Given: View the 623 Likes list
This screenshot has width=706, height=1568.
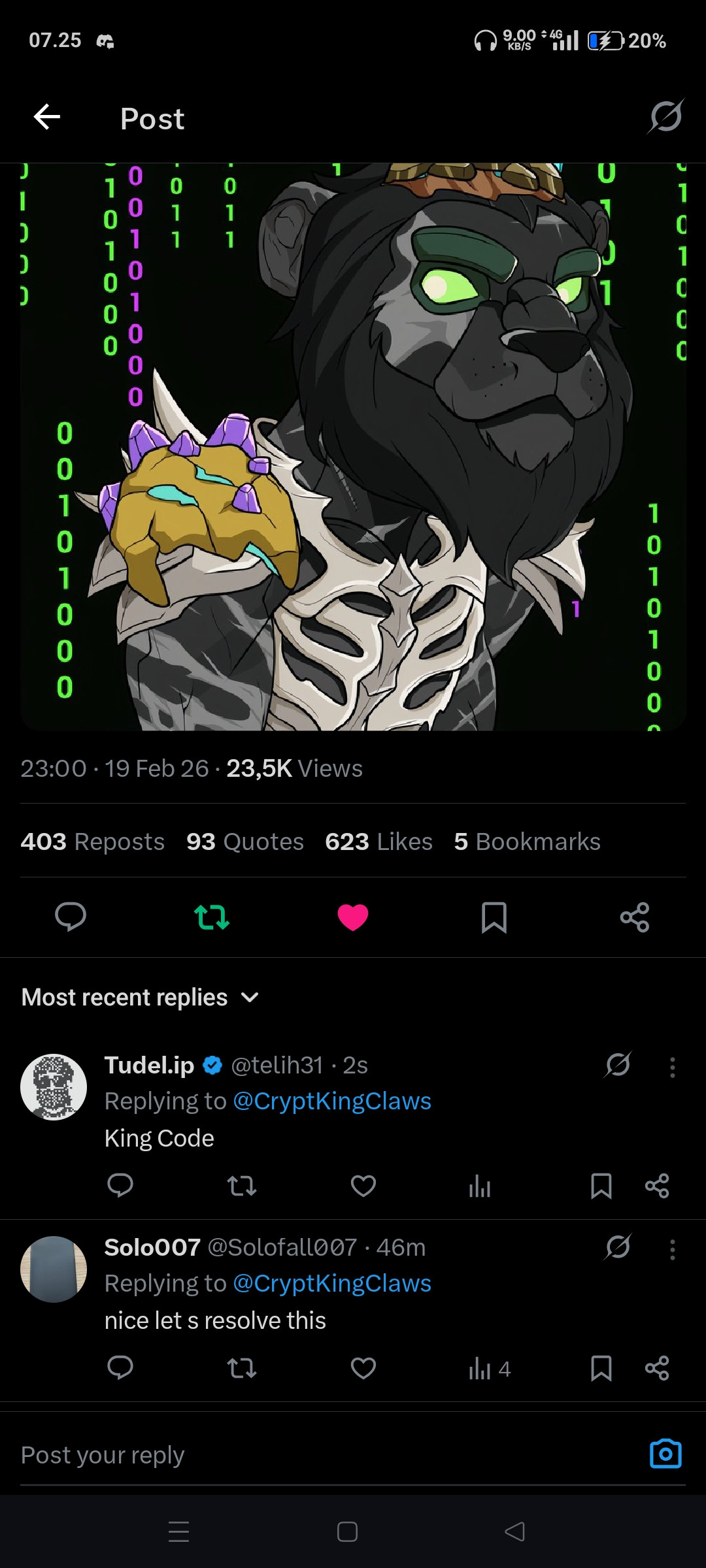Looking at the screenshot, I should pyautogui.click(x=379, y=841).
